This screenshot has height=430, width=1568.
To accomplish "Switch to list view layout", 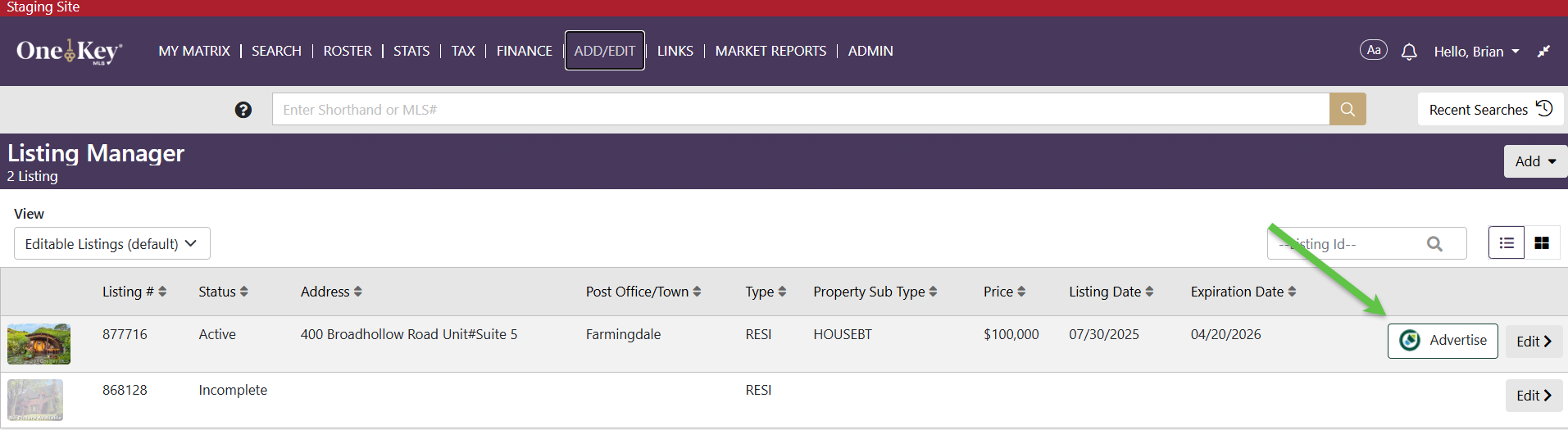I will (1507, 243).
